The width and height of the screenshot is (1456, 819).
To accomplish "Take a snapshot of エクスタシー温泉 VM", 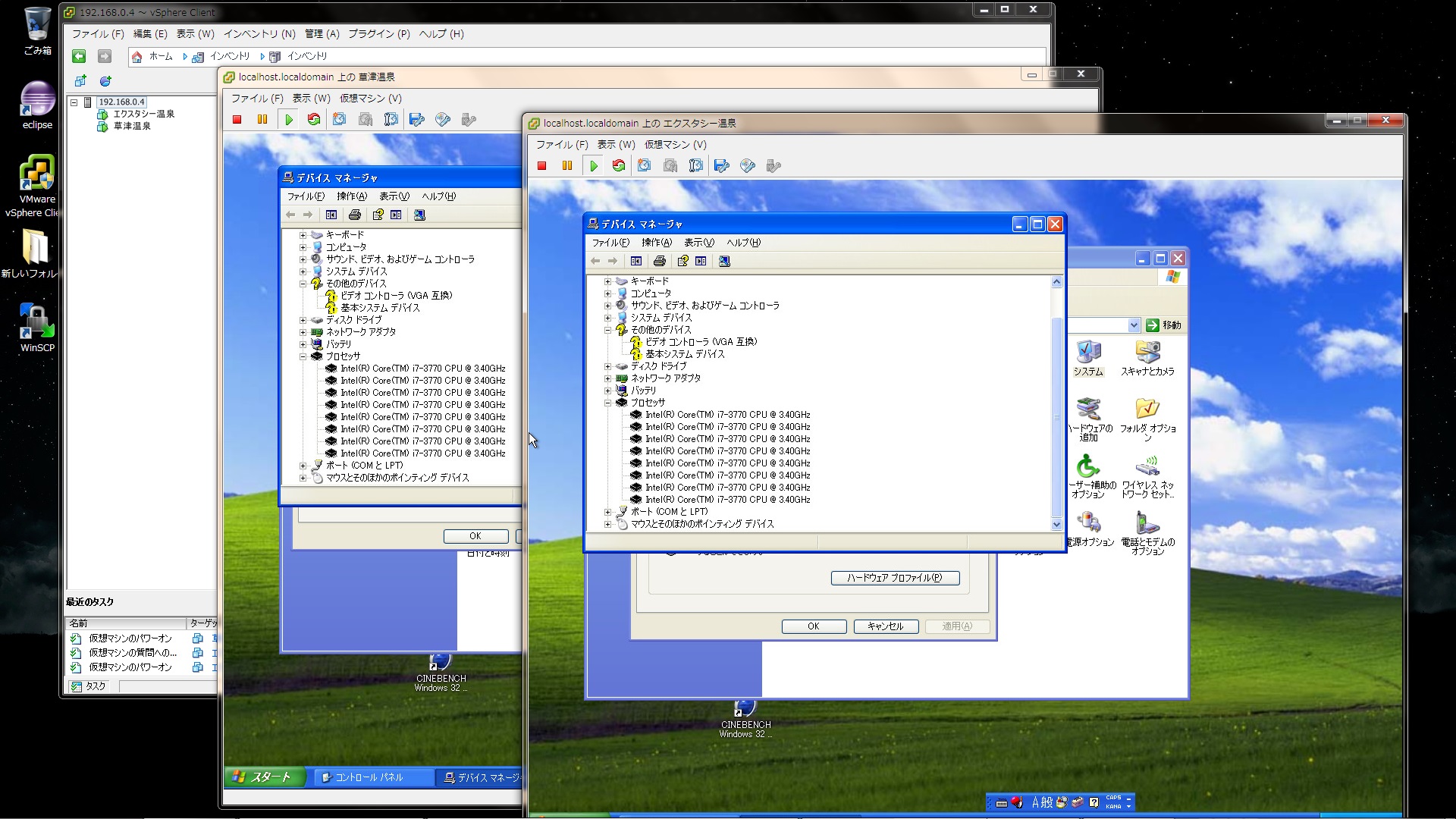I will click(x=644, y=166).
